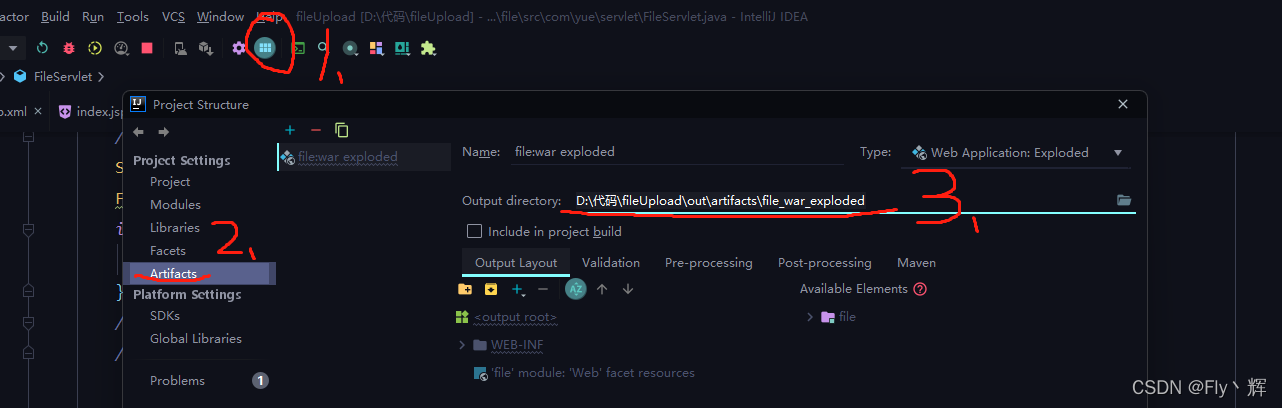Click the Available Elements help question icon
The image size is (1282, 408).
point(920,289)
